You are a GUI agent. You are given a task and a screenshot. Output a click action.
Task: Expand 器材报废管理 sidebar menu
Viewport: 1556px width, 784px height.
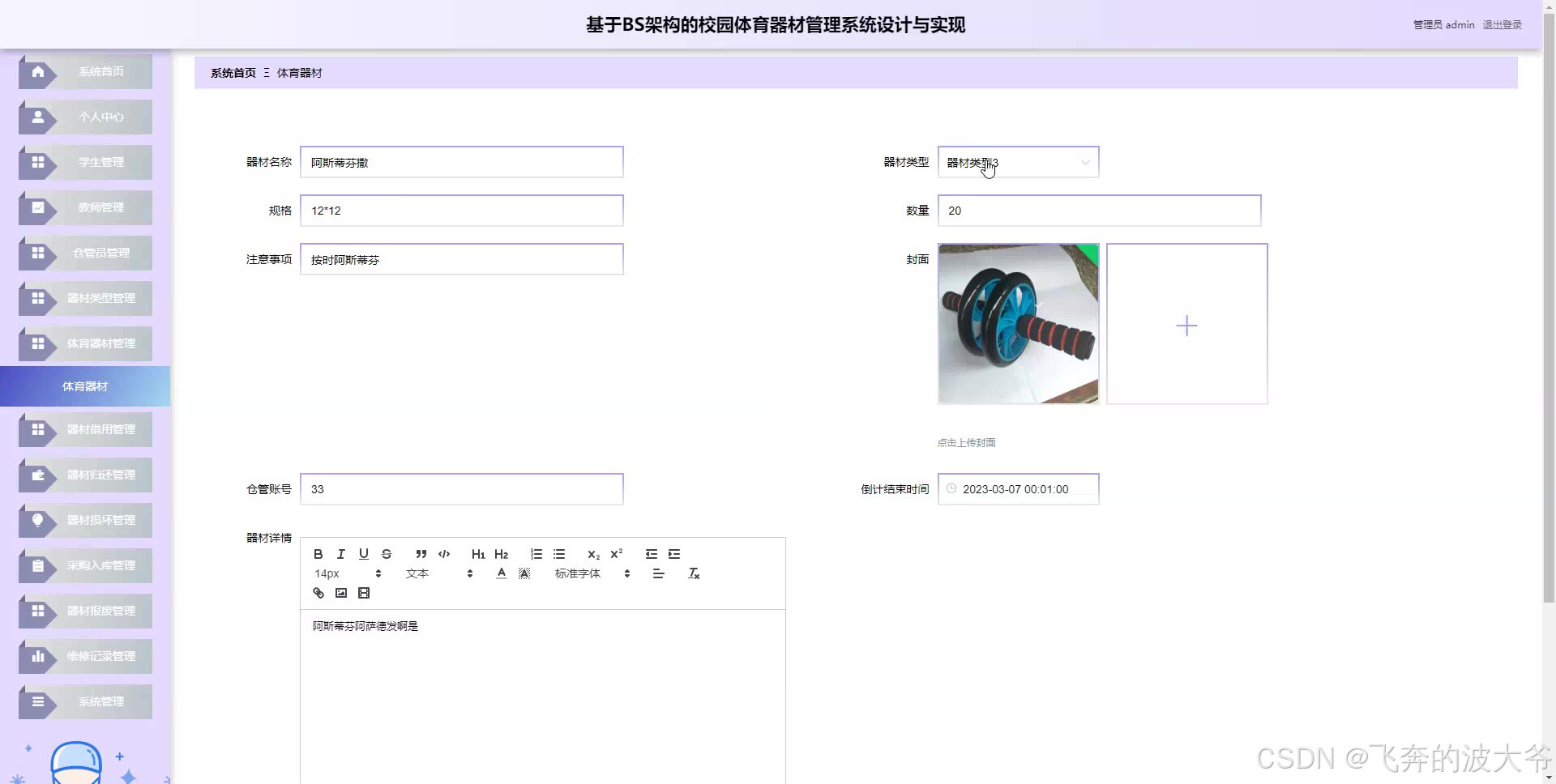(85, 611)
